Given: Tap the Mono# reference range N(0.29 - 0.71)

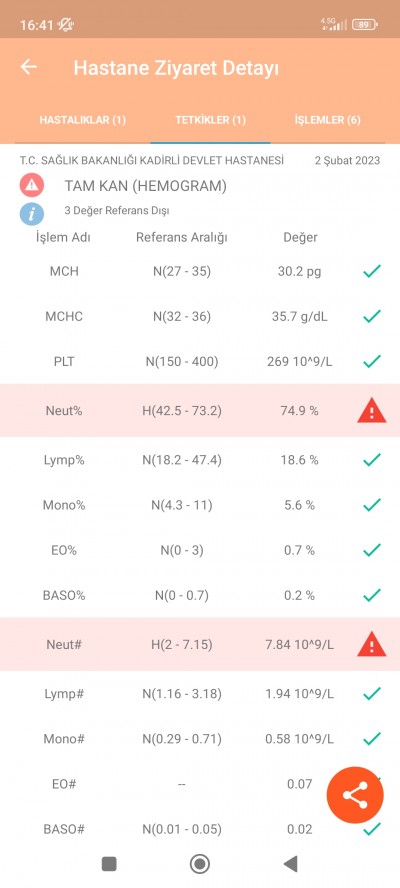Looking at the screenshot, I should pos(182,738).
